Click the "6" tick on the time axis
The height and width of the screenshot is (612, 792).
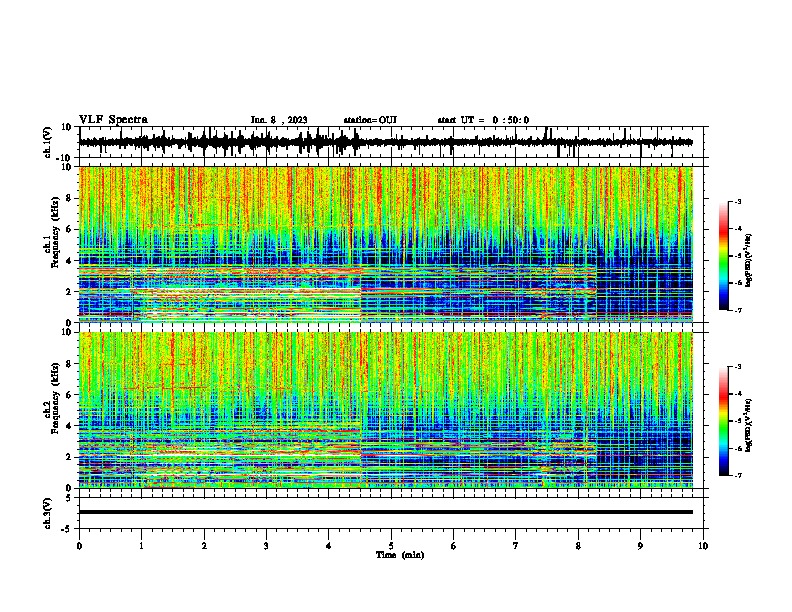(454, 546)
